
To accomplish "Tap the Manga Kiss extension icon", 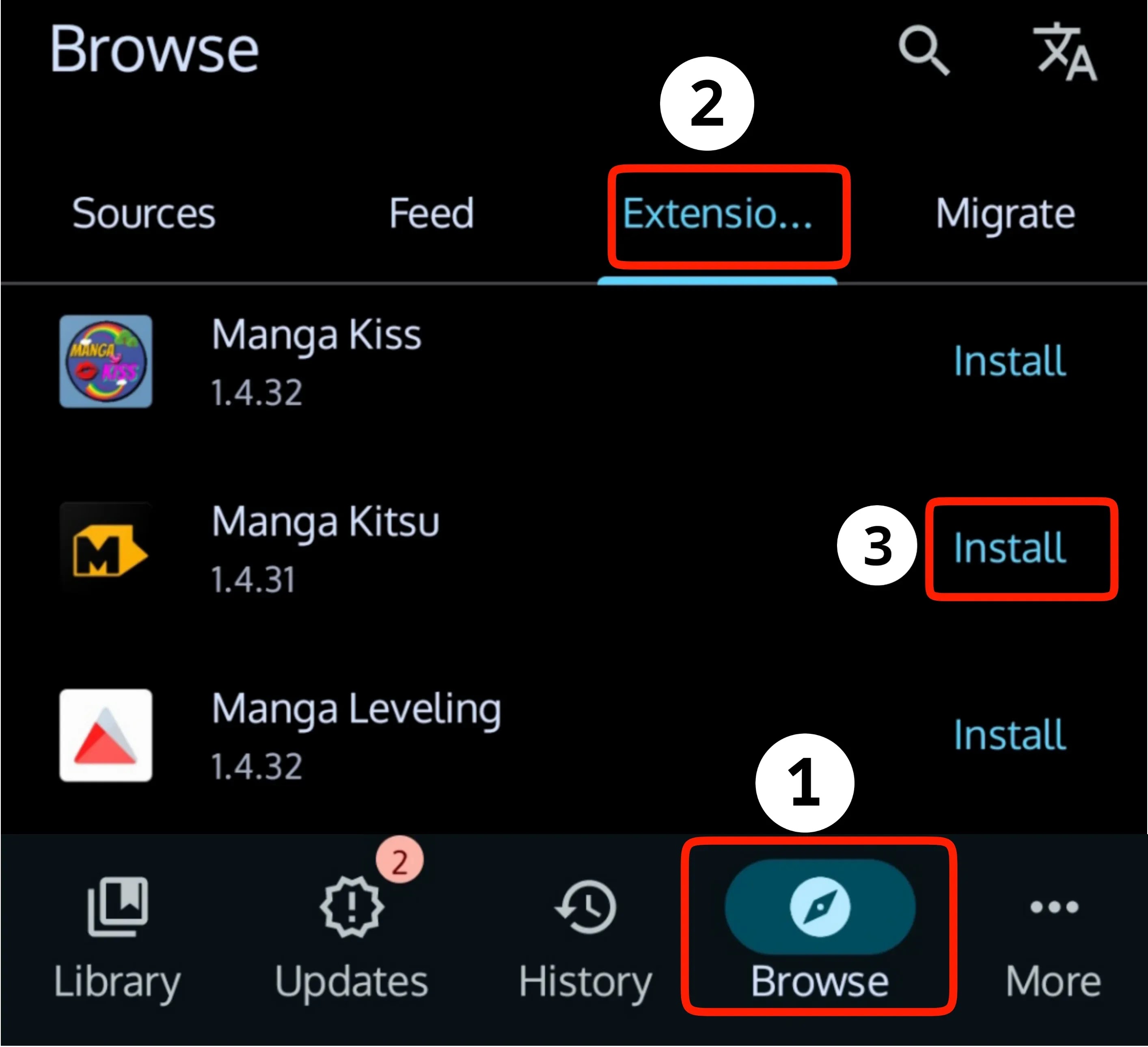I will coord(106,361).
